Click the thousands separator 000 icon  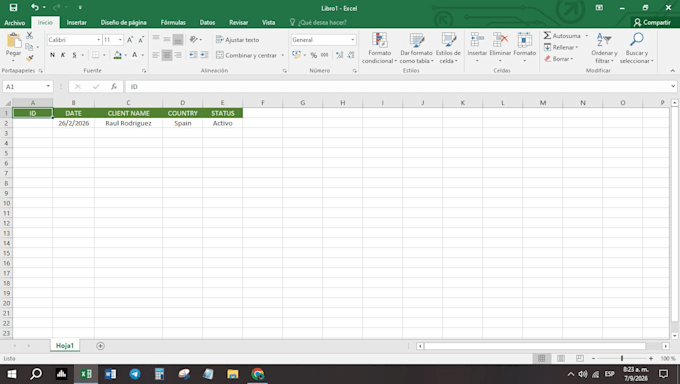click(324, 55)
